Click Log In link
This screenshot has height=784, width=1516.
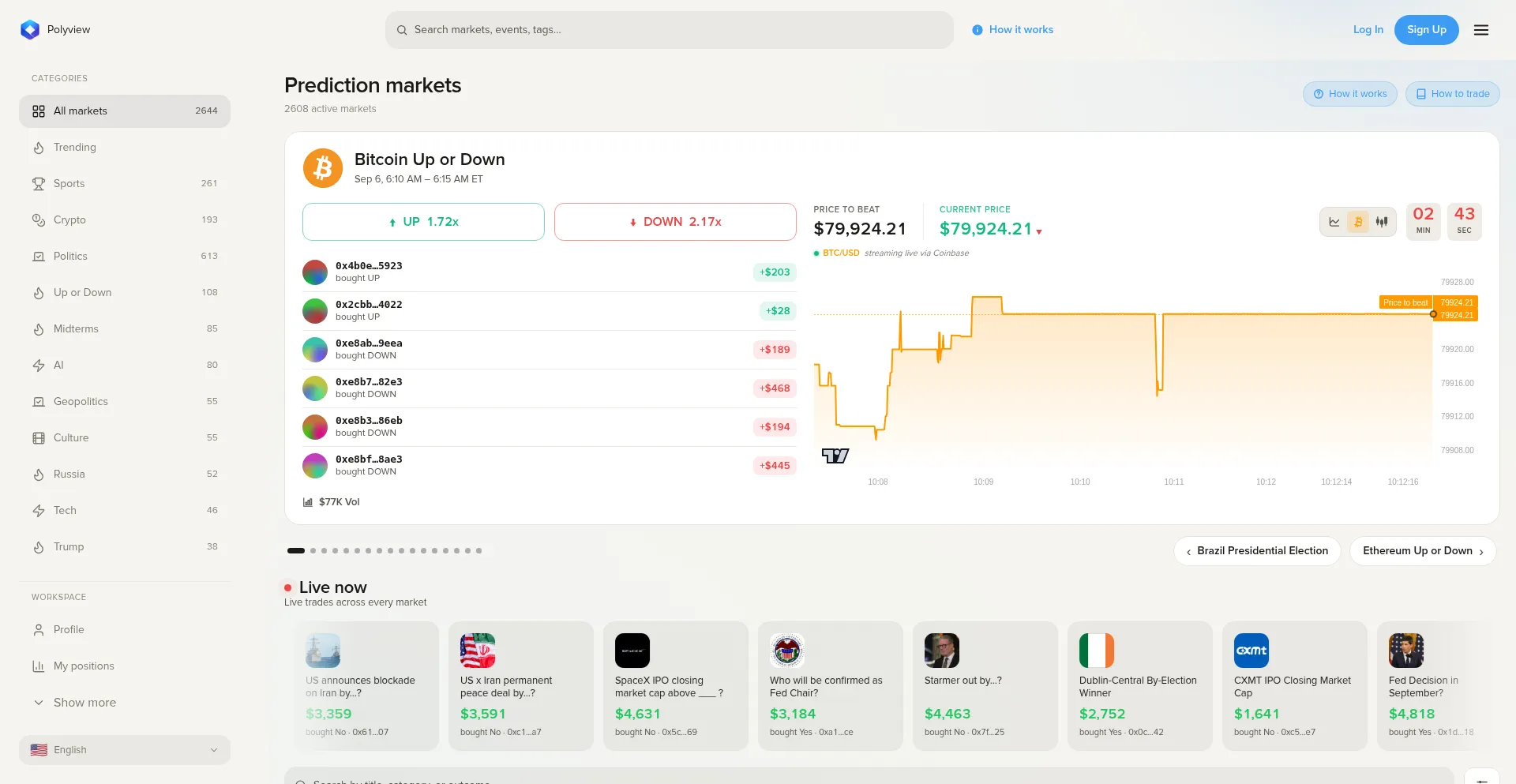pos(1368,30)
